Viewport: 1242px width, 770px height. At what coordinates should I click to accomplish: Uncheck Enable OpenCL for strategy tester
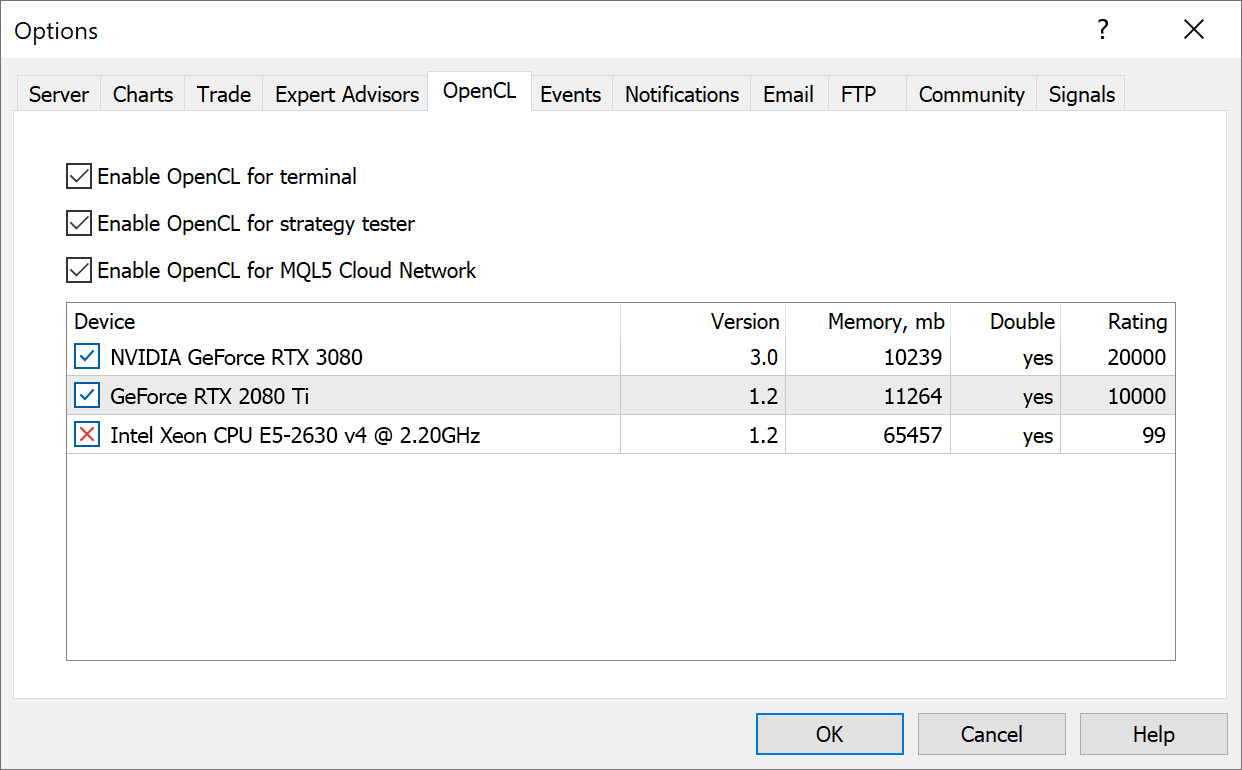pos(78,223)
